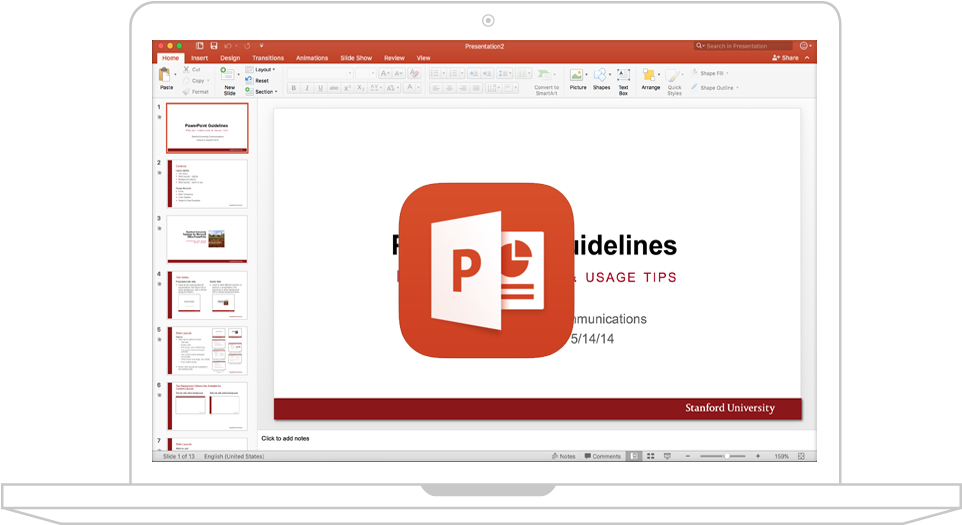The width and height of the screenshot is (962, 525).
Task: Click the Reset slide icon
Action: (249, 80)
